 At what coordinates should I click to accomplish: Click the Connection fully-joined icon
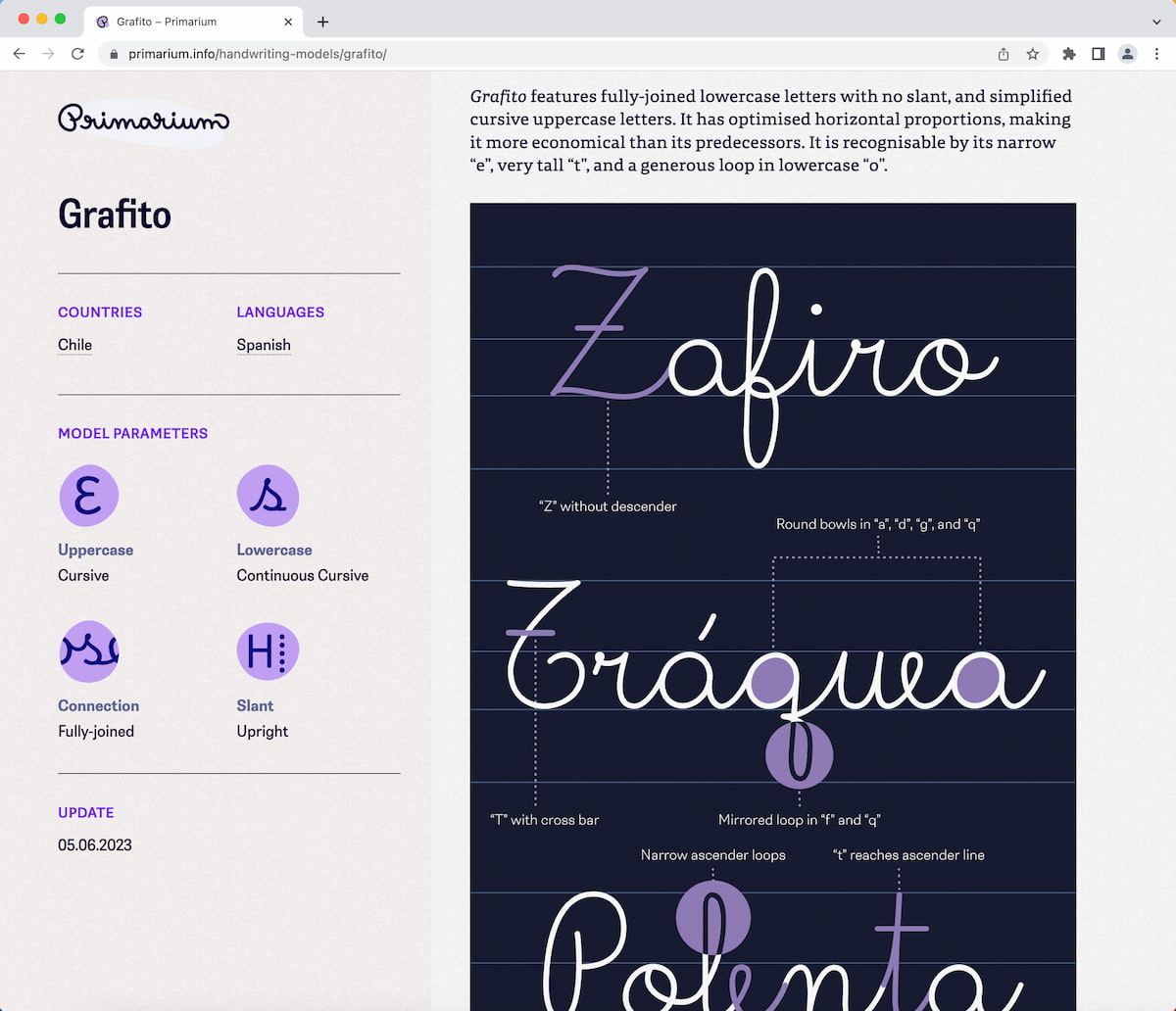tap(88, 651)
